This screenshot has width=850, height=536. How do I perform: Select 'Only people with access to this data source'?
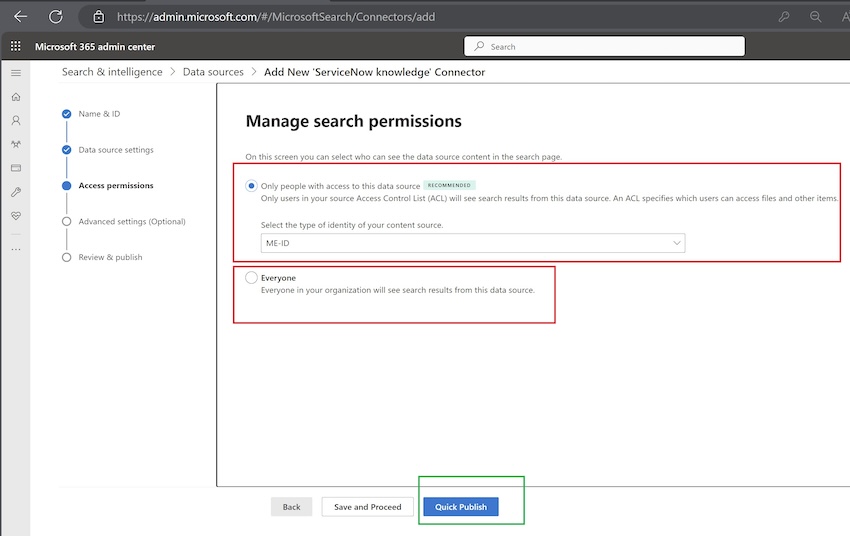click(251, 186)
